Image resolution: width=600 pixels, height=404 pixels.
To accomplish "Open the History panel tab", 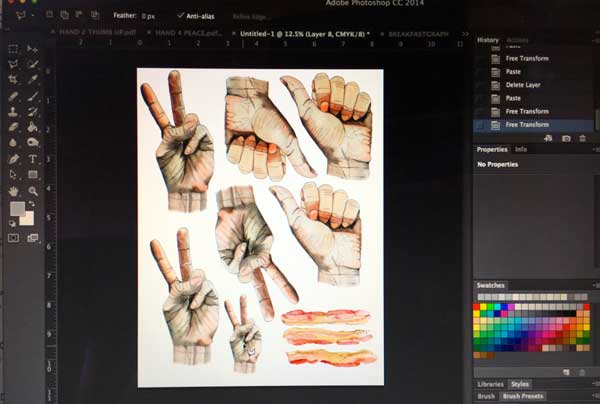I will [x=488, y=40].
